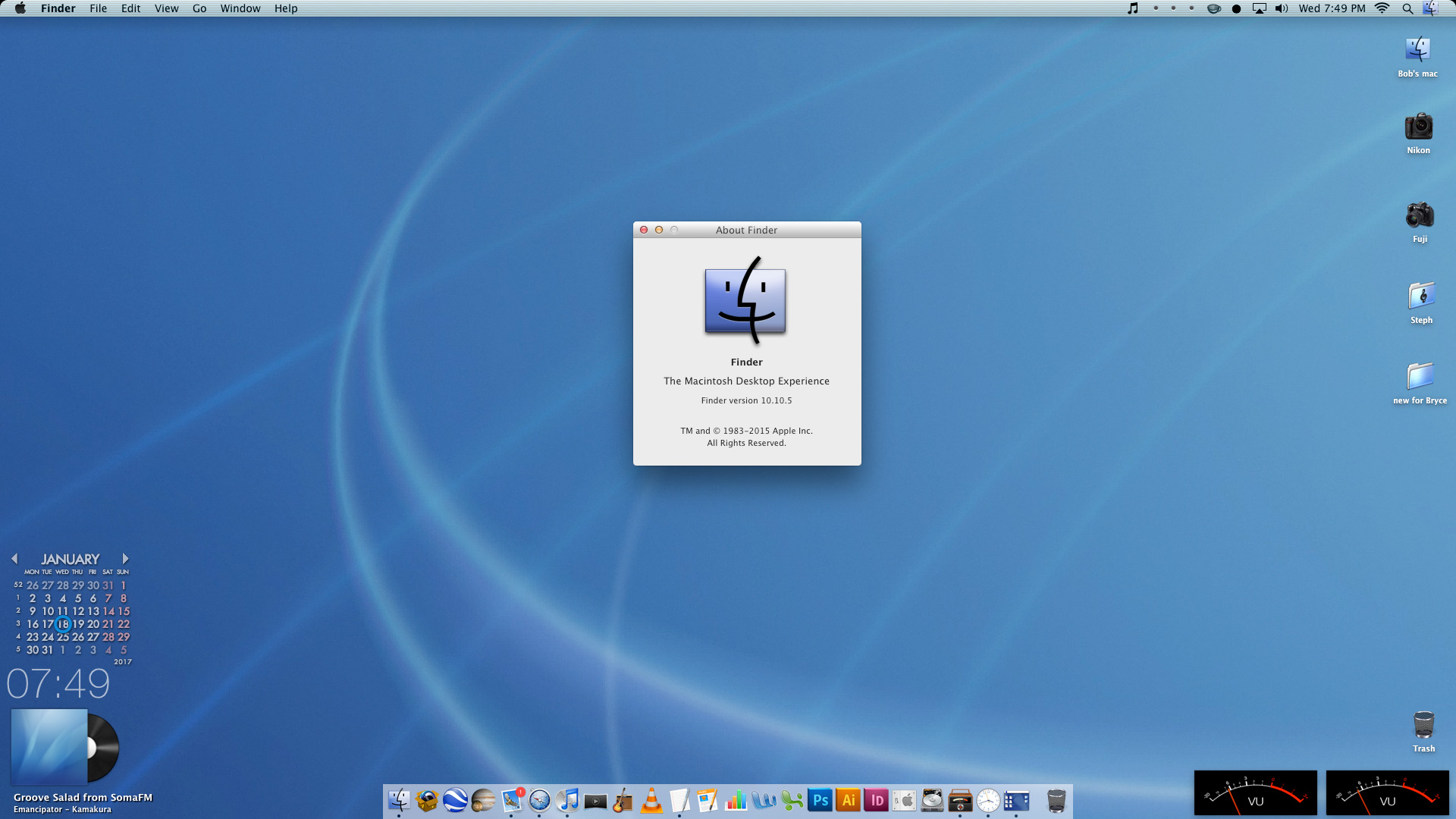Launch Disk Utility from the Dock
Screen dimensions: 1456x819
932,801
